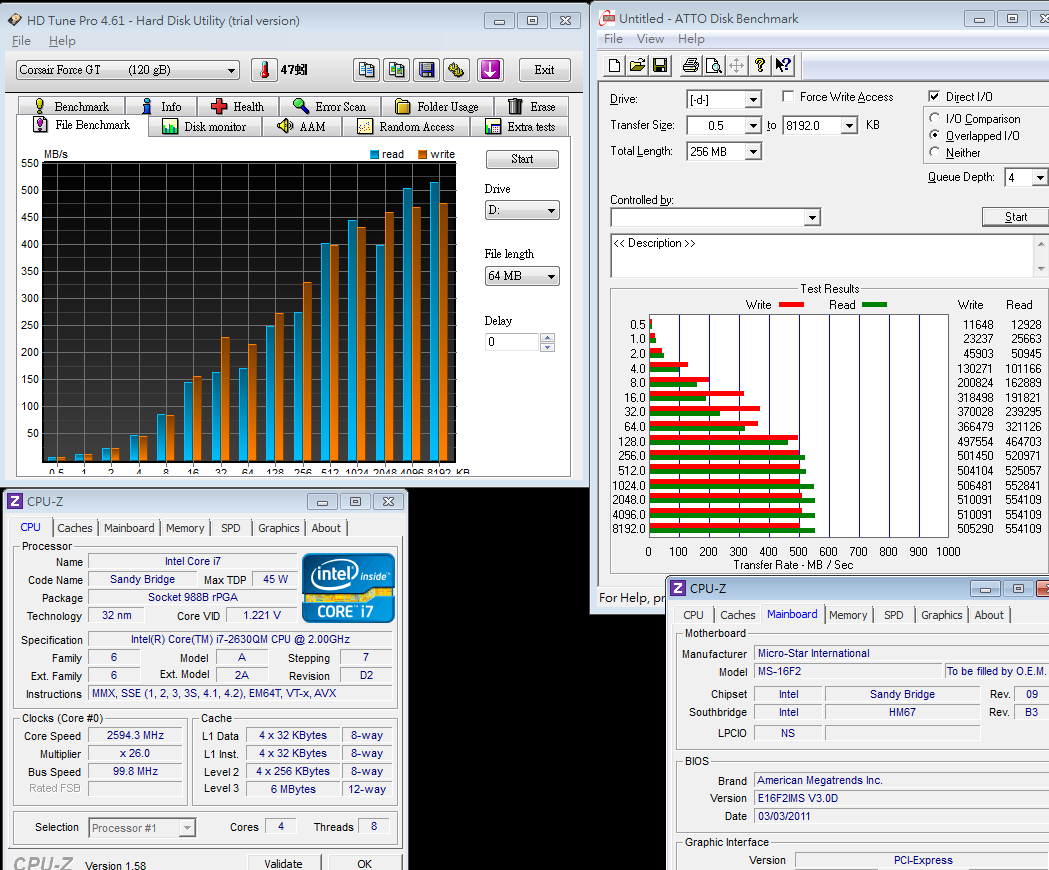Screen dimensions: 1049x870
Task: Click the copy text icon in HD Tune toolbar
Action: pyautogui.click(x=367, y=70)
